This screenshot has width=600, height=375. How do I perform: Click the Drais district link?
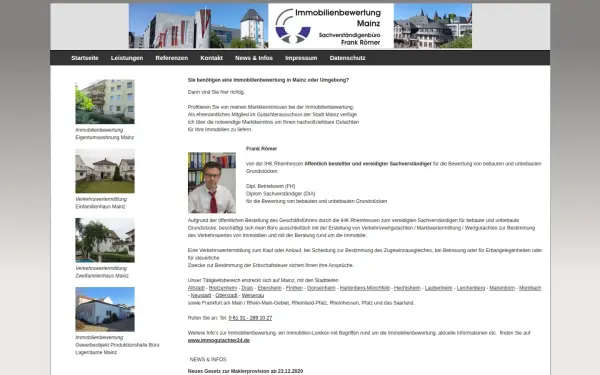point(247,288)
